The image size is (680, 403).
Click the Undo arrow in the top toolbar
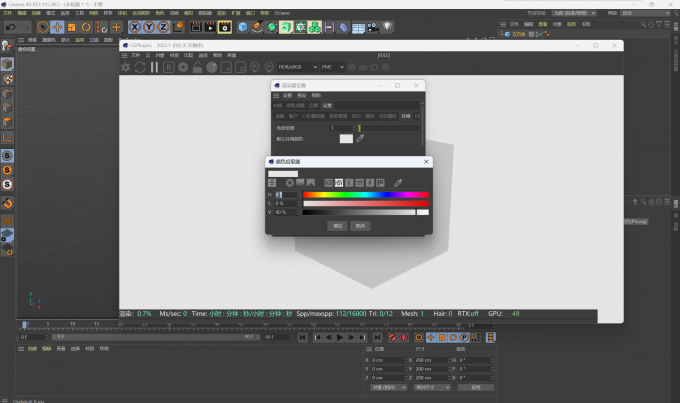10,27
